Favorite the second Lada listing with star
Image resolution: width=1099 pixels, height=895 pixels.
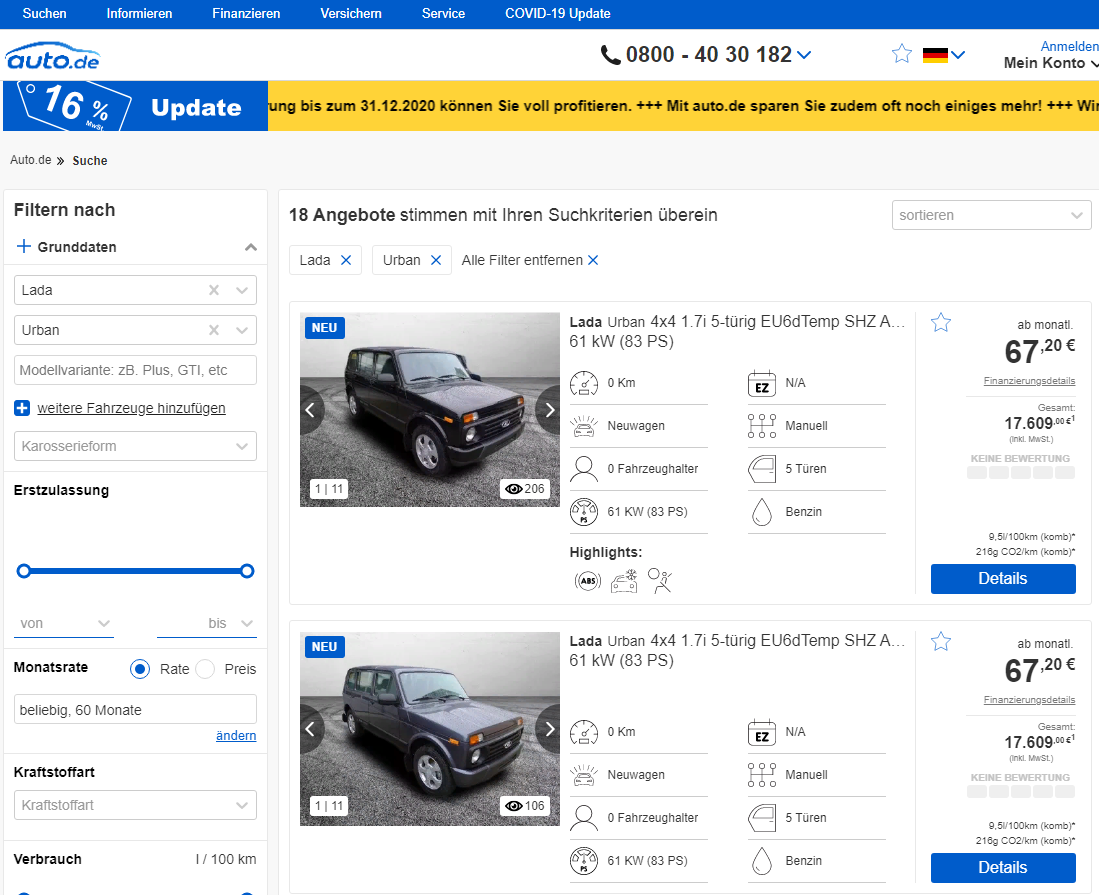[x=941, y=641]
